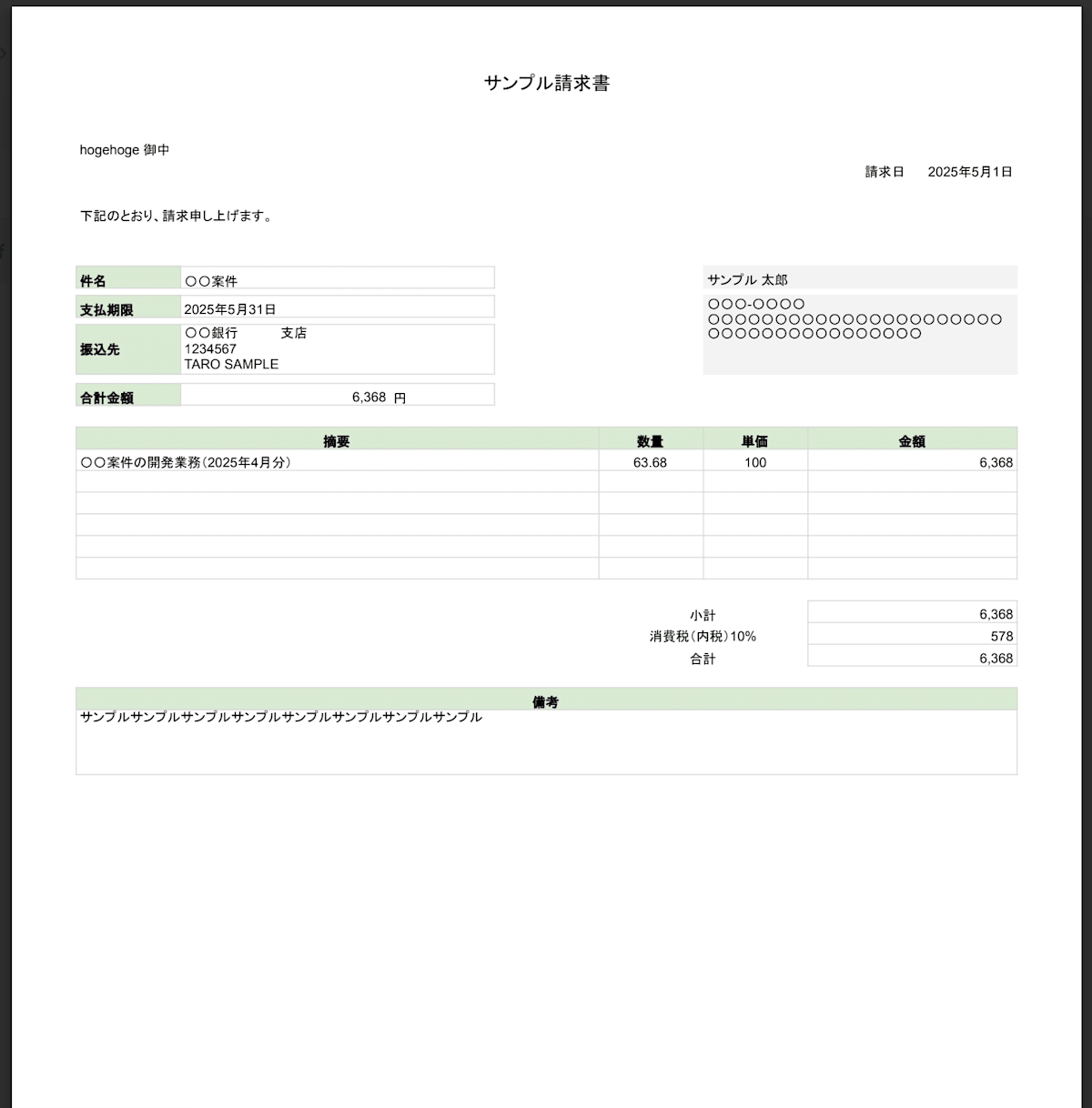Screen dimensions: 1092x1108
Task: Click the 消費税(内税)10% label
Action: click(703, 637)
